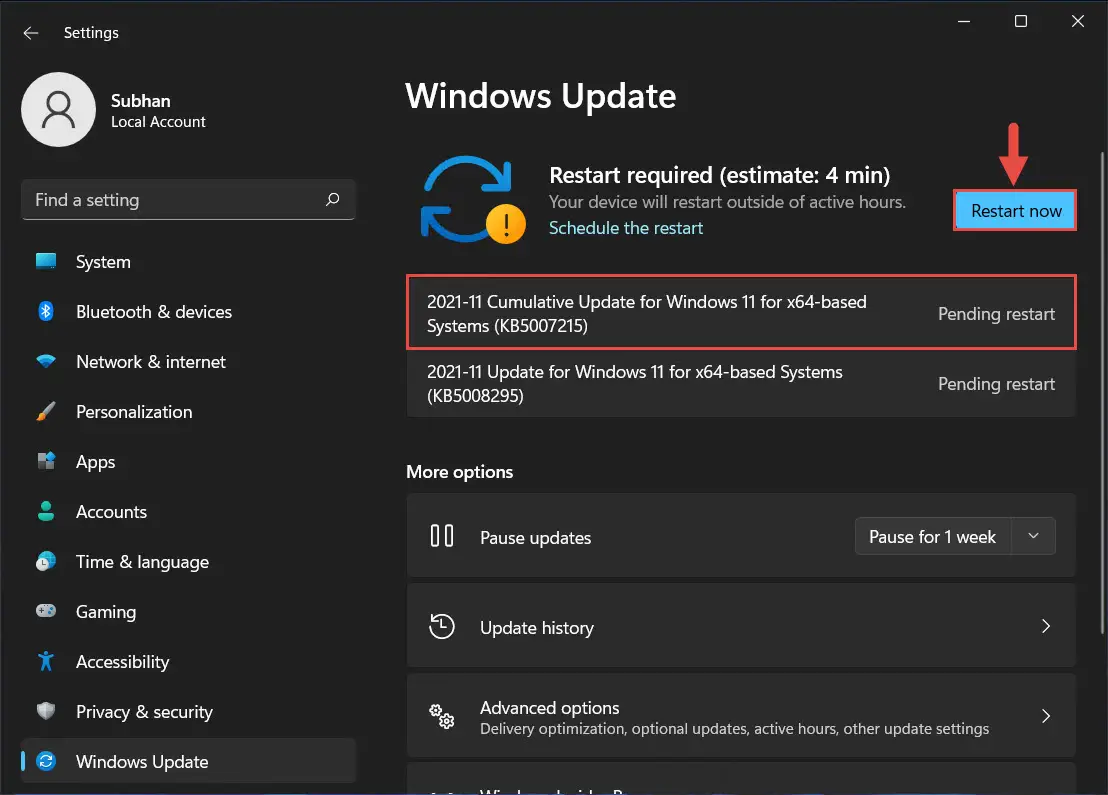Viewport: 1108px width, 795px height.
Task: Click the Windows Update sync icon in sidebar
Action: 46,761
